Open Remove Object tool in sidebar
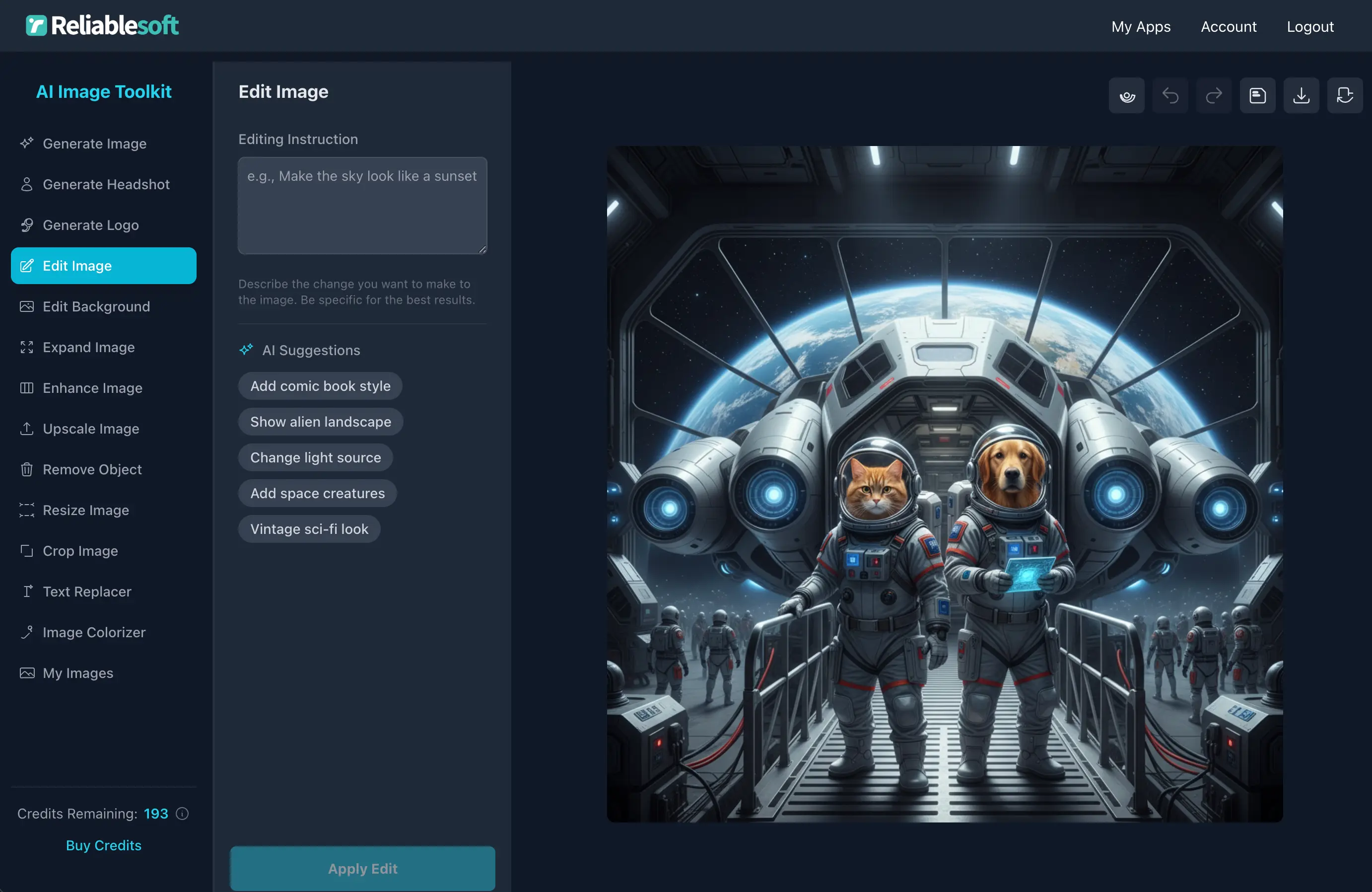Image resolution: width=1372 pixels, height=892 pixels. 92,469
